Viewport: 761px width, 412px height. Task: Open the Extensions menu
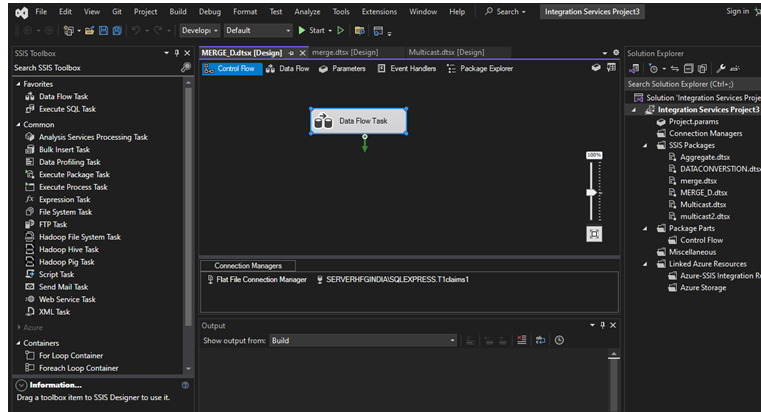378,11
